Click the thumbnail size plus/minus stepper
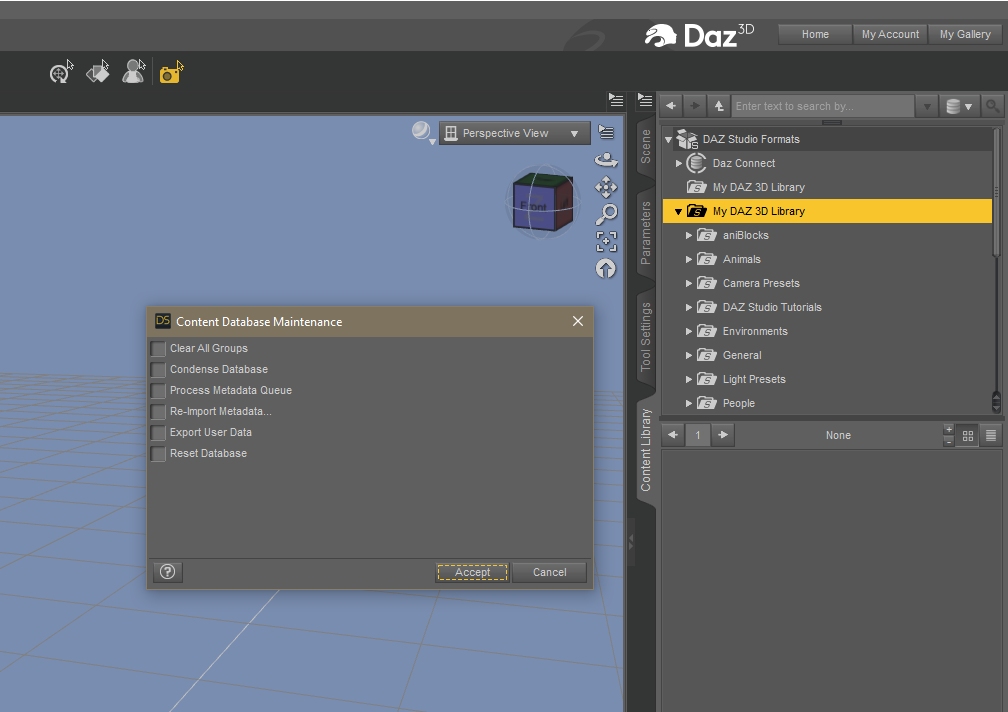 948,435
